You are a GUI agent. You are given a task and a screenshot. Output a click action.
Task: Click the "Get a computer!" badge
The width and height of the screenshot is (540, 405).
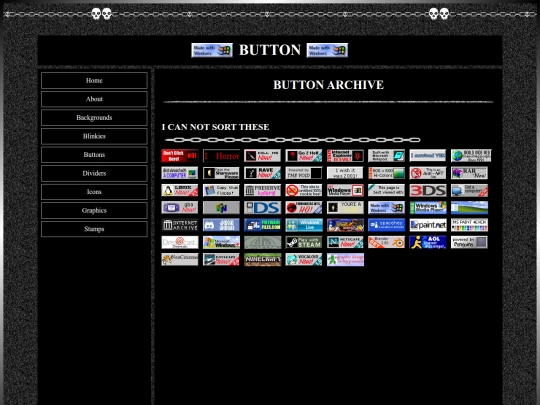click(x=469, y=190)
